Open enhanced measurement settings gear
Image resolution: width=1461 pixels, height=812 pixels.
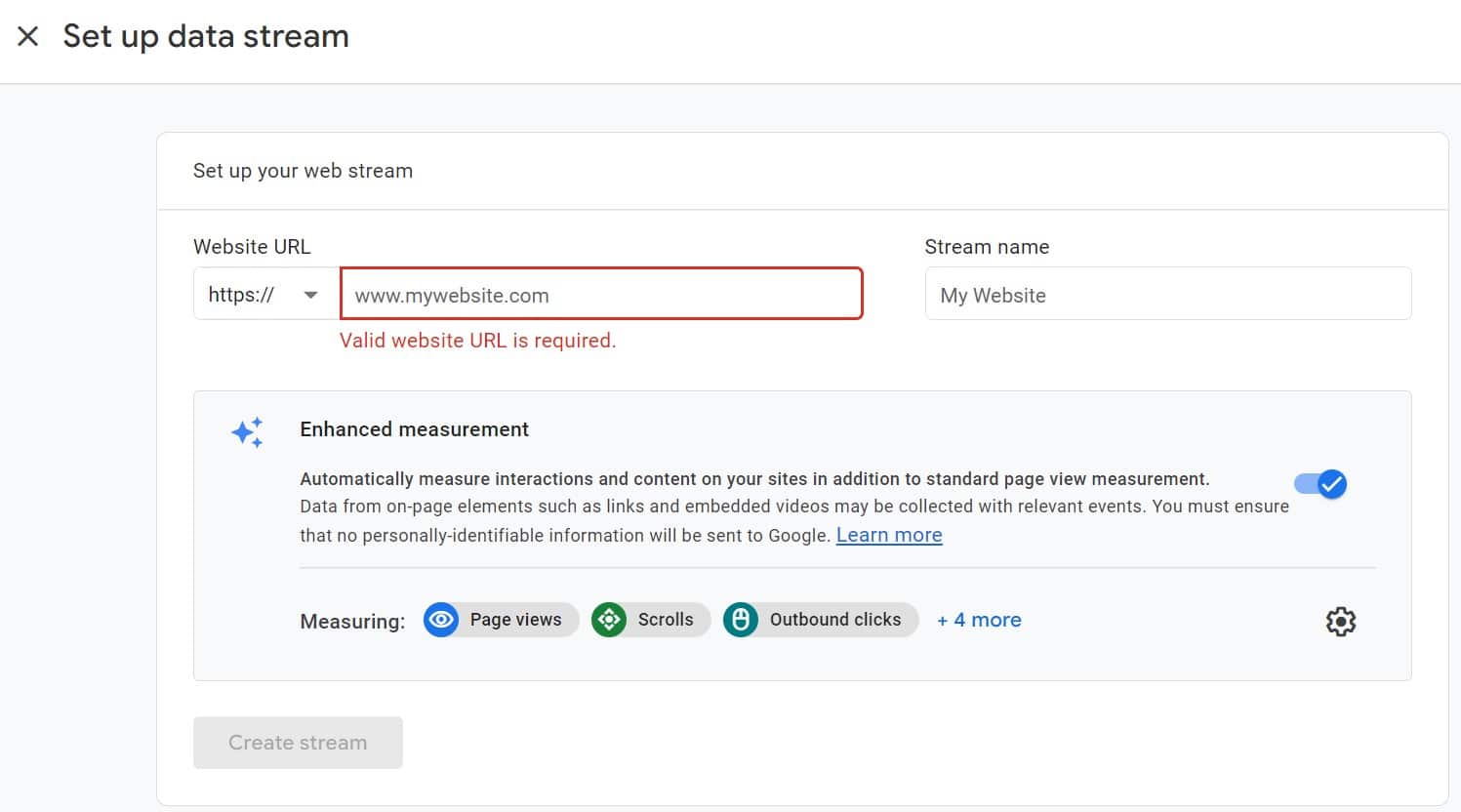tap(1341, 621)
